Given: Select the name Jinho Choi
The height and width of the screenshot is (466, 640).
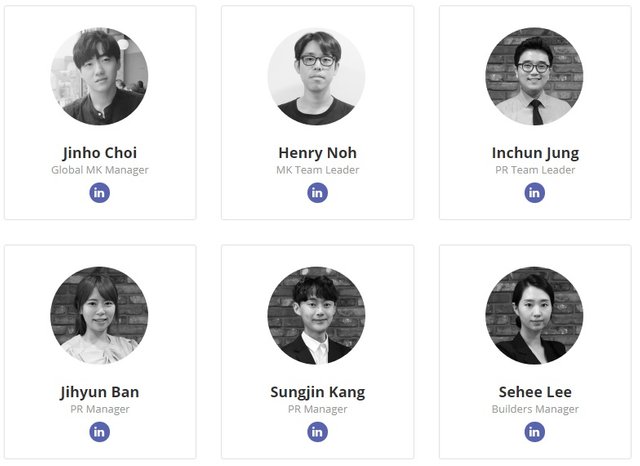Looking at the screenshot, I should (x=100, y=153).
